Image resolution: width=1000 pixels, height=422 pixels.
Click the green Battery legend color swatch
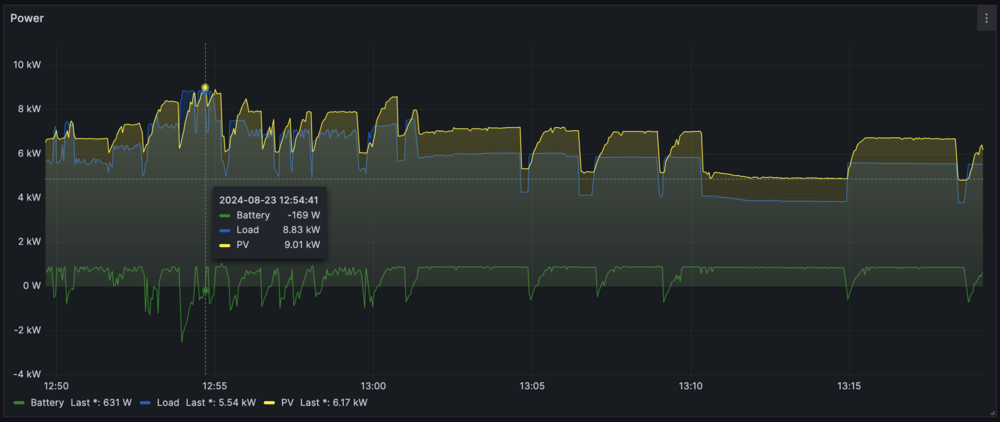[x=19, y=403]
